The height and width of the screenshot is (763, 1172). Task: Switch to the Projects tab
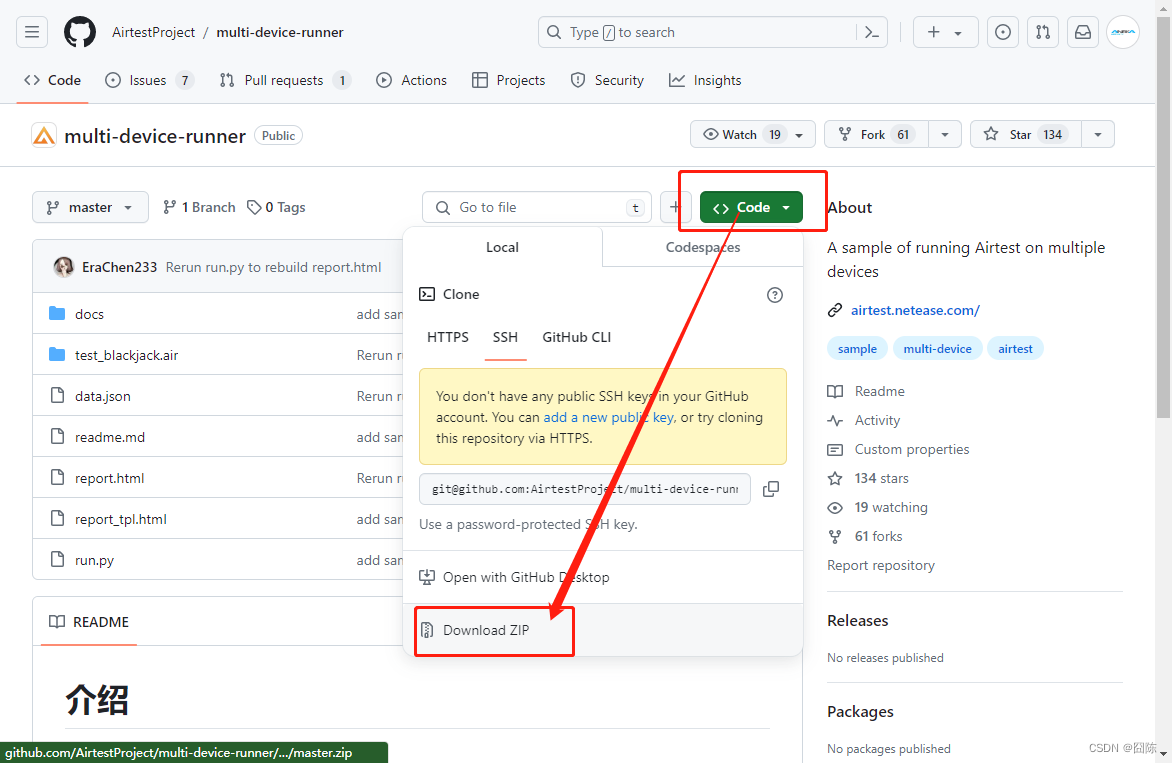point(508,80)
